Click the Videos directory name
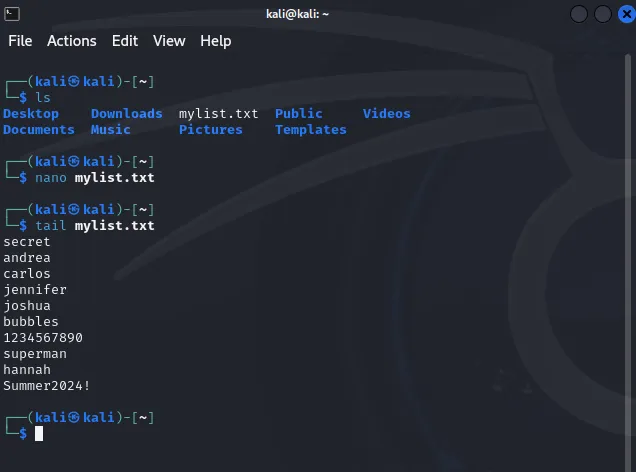The width and height of the screenshot is (636, 472). click(x=387, y=114)
